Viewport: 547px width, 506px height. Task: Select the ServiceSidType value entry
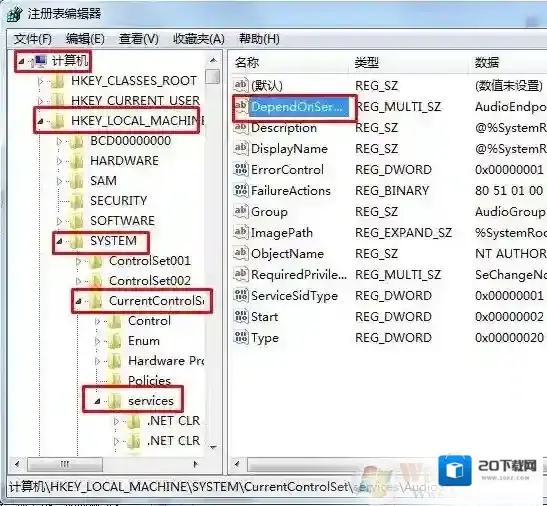pyautogui.click(x=294, y=296)
